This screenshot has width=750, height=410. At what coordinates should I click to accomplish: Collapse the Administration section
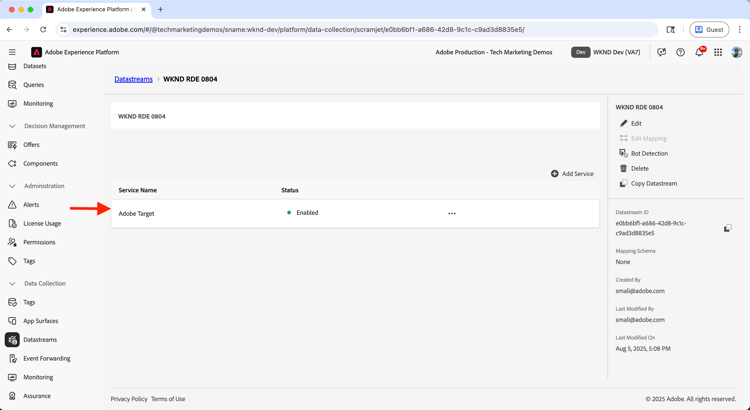pos(12,186)
